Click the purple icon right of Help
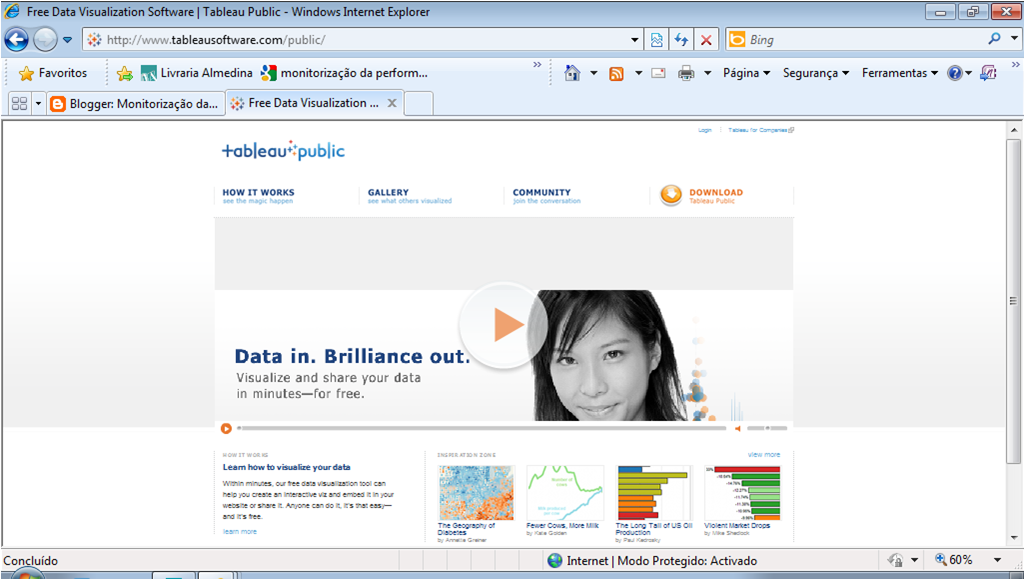 [988, 73]
